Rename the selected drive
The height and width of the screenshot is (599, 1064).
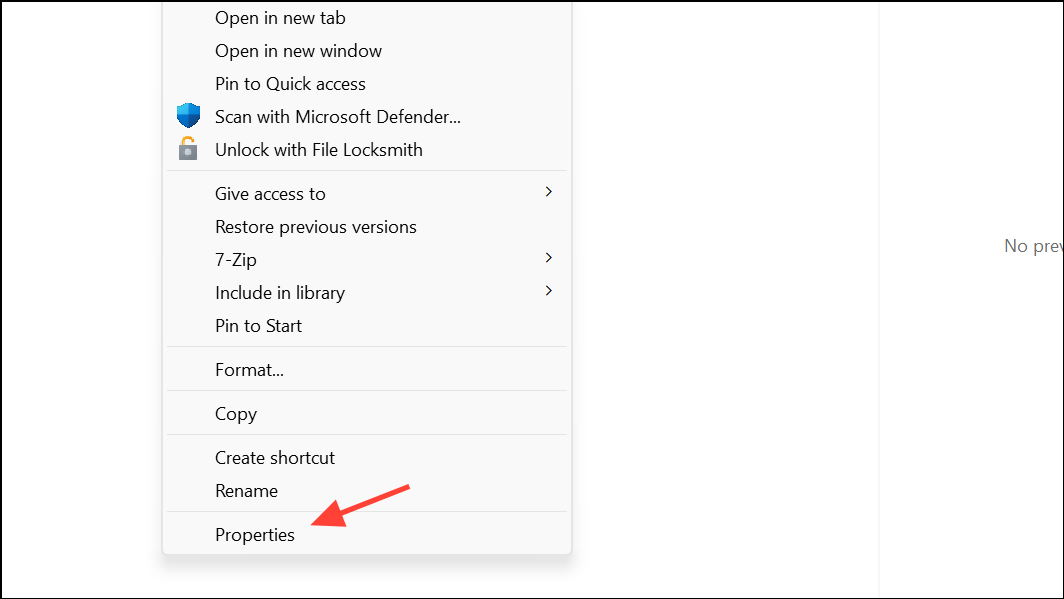246,490
